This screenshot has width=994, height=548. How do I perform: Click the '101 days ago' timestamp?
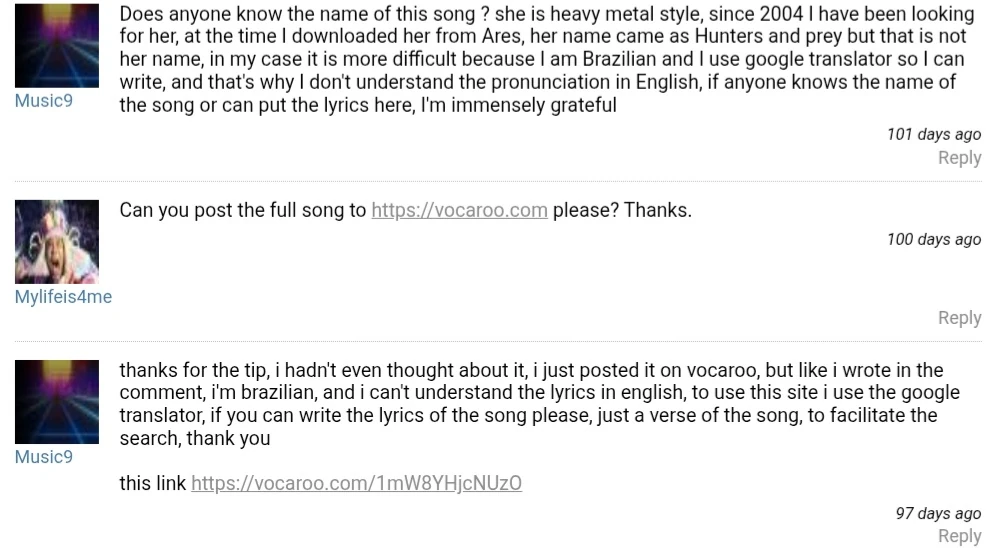click(933, 134)
